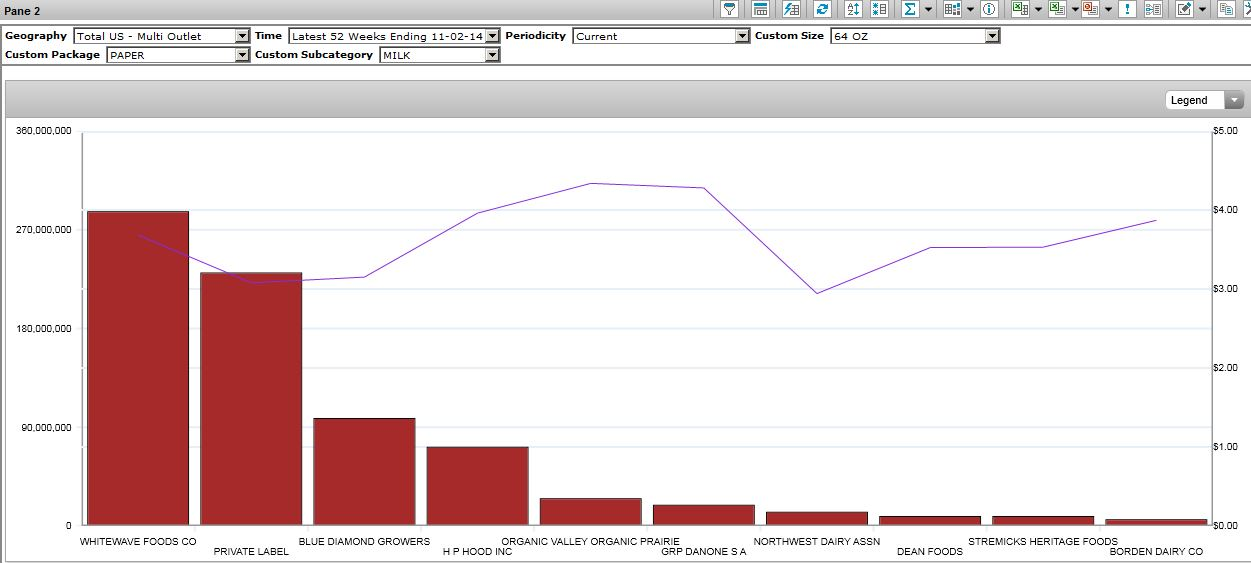Expand the Geography dropdown
The image size is (1251, 563).
pyautogui.click(x=241, y=36)
